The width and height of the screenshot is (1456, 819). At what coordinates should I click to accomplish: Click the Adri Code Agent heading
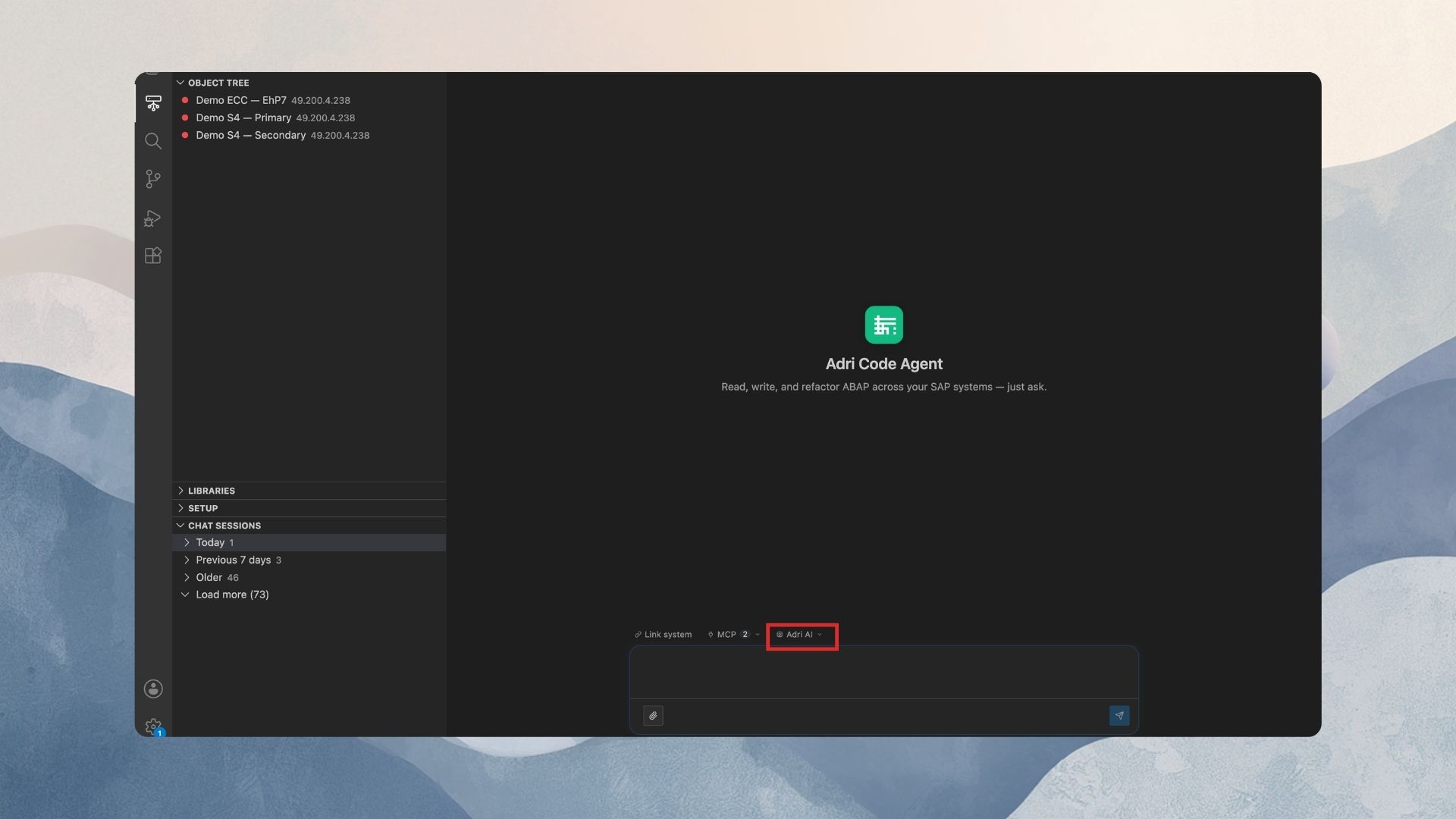(884, 364)
